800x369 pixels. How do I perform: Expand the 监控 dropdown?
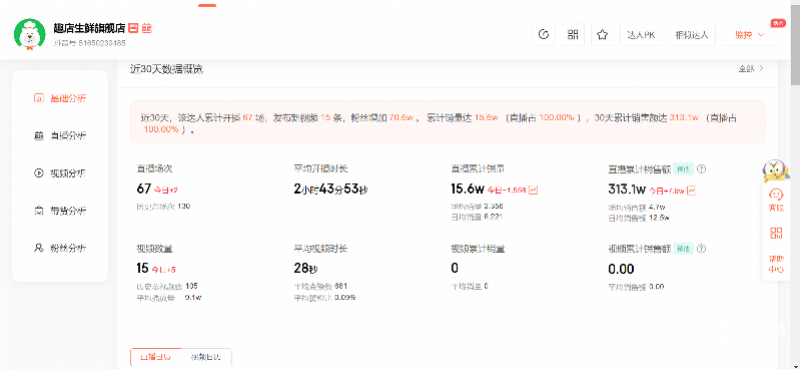pyautogui.click(x=749, y=35)
